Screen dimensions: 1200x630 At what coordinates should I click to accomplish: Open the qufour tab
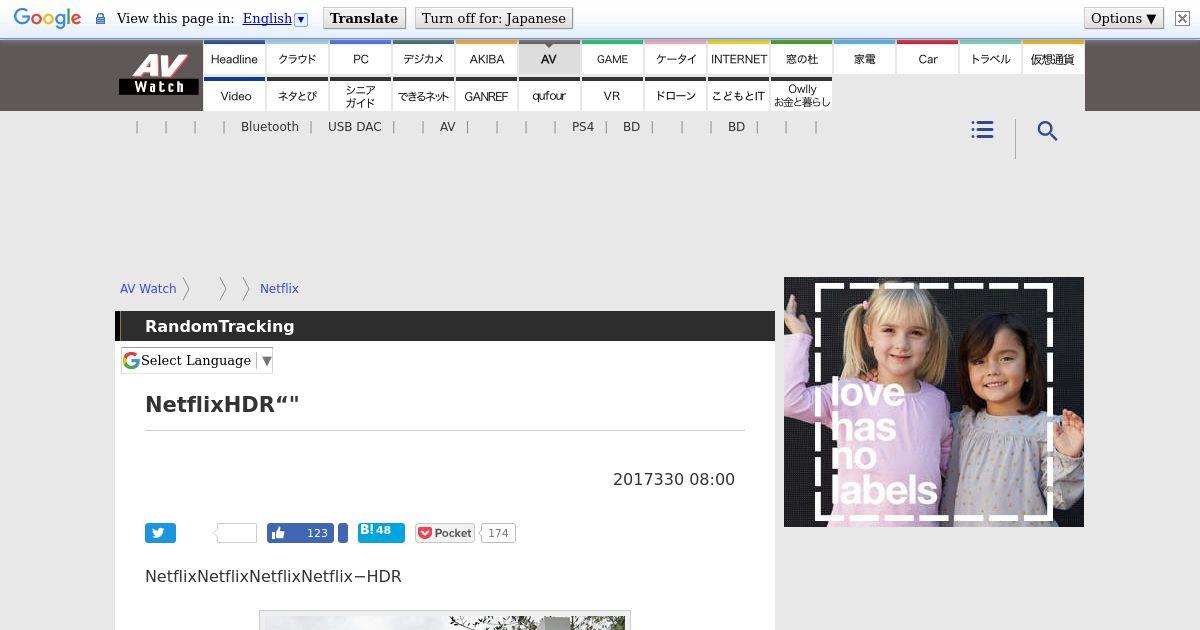coord(549,95)
